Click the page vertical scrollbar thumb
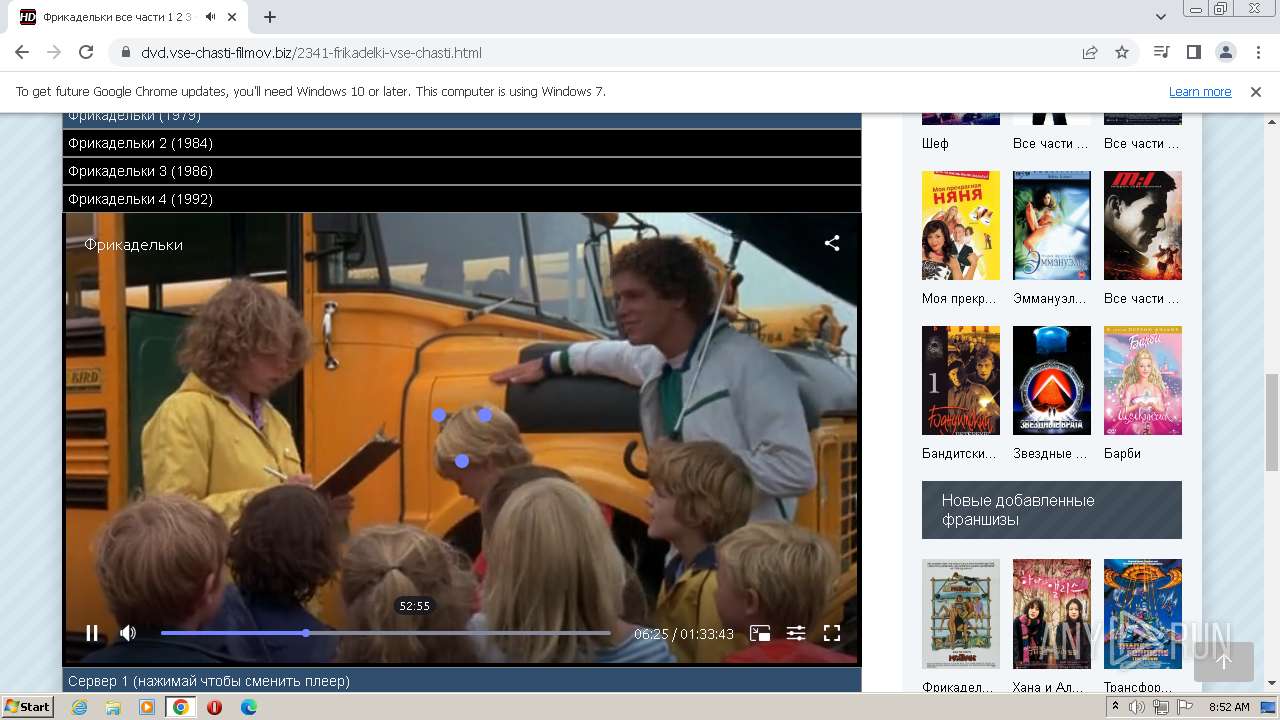Image resolution: width=1280 pixels, height=720 pixels. [1272, 420]
